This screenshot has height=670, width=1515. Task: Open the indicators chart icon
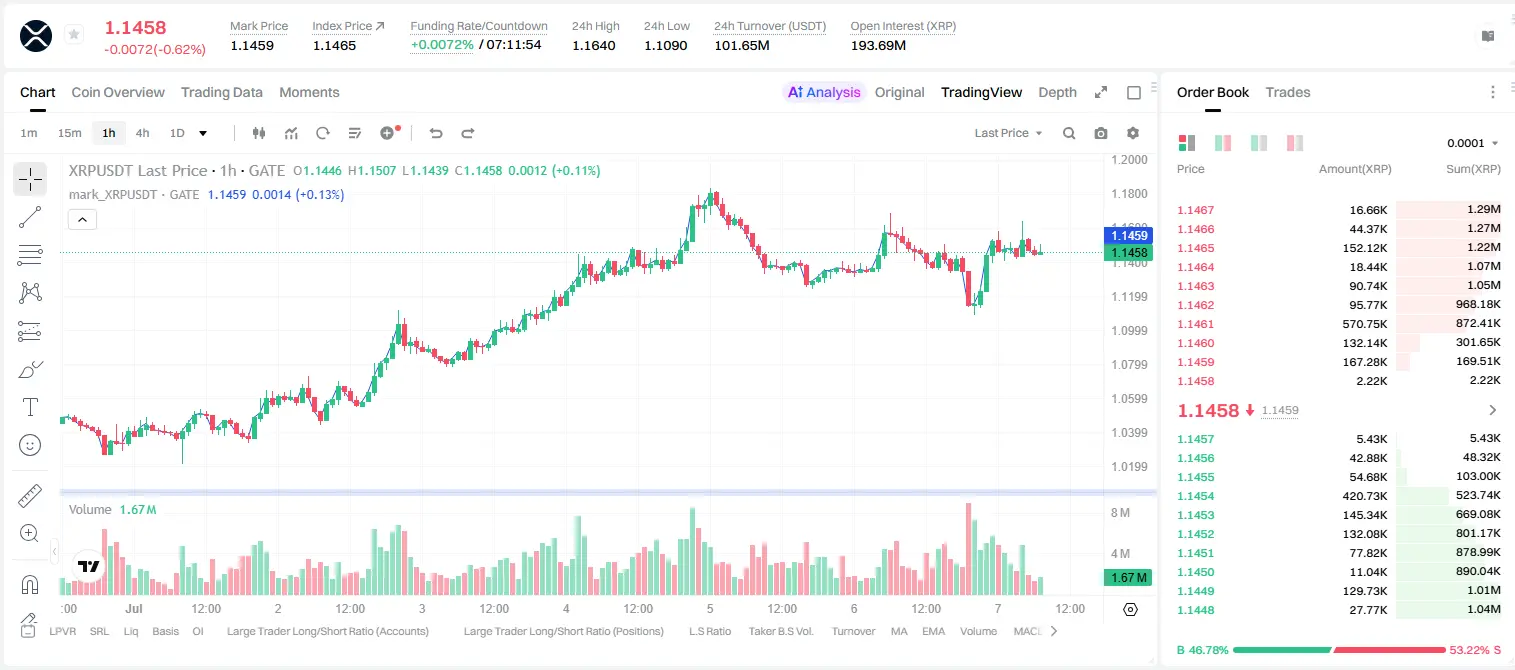pyautogui.click(x=291, y=133)
